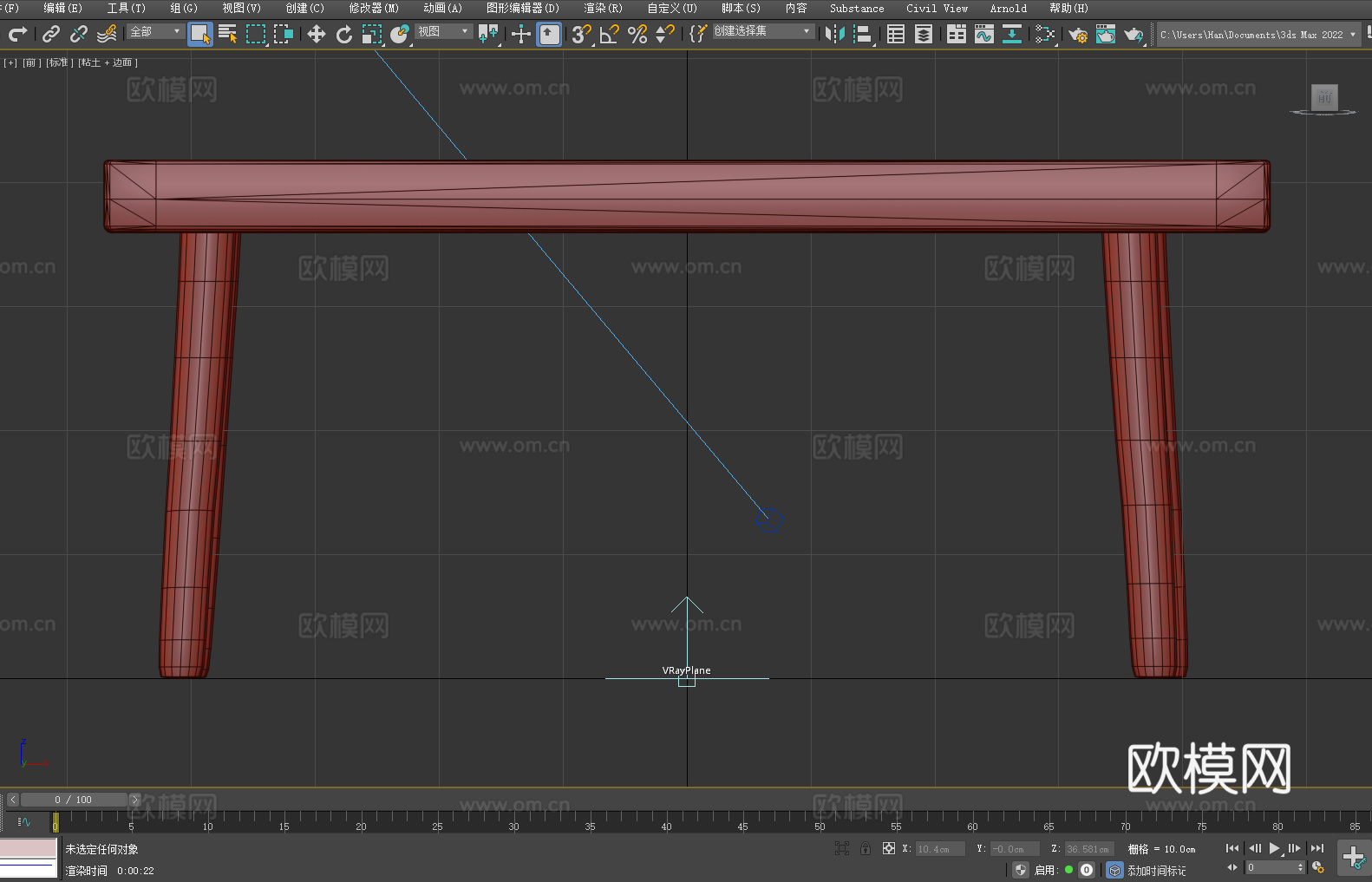
Task: Choose the Rectangular Selection Region tool
Action: tap(256, 34)
